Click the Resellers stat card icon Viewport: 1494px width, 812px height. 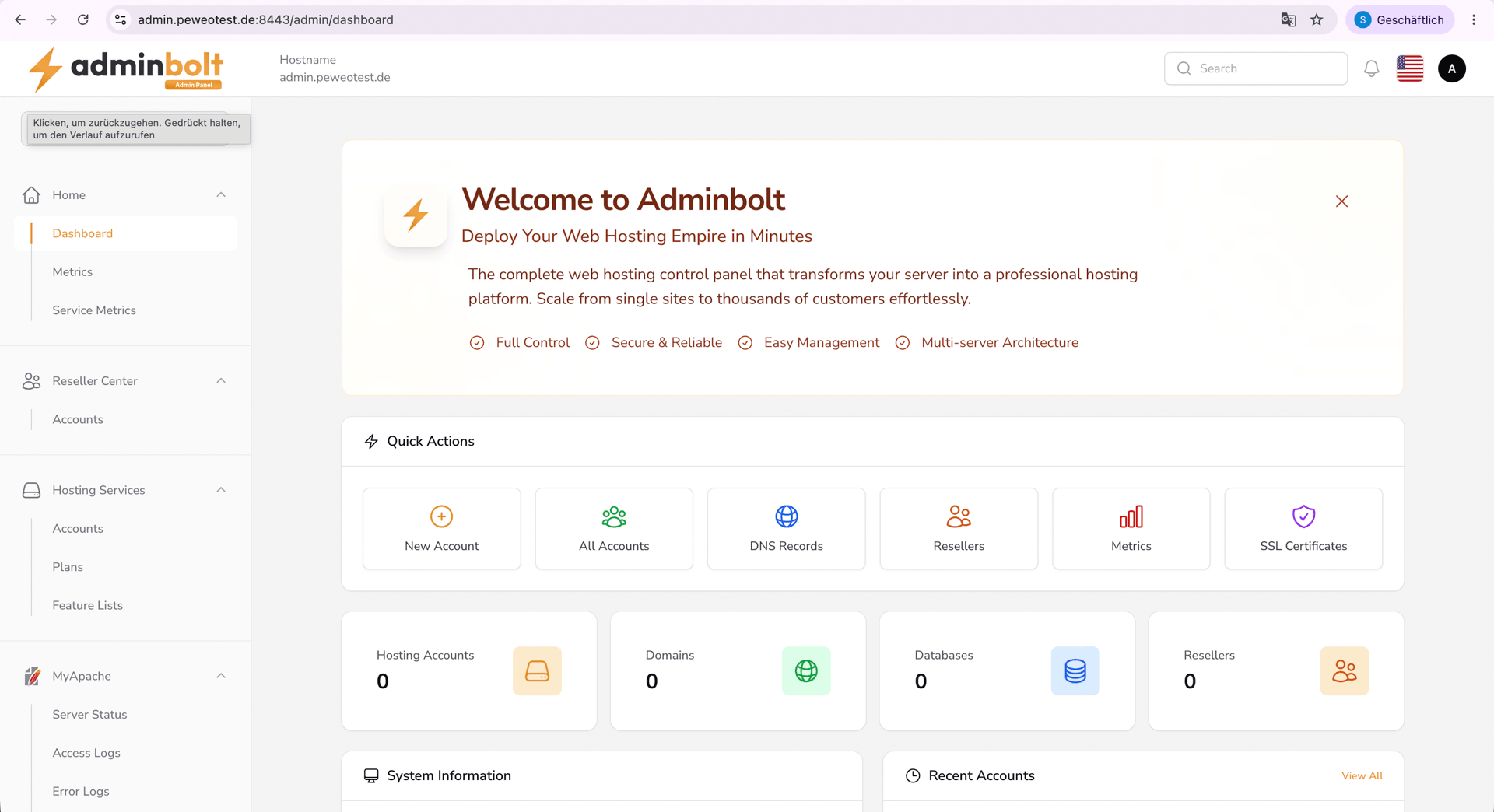coord(1345,670)
